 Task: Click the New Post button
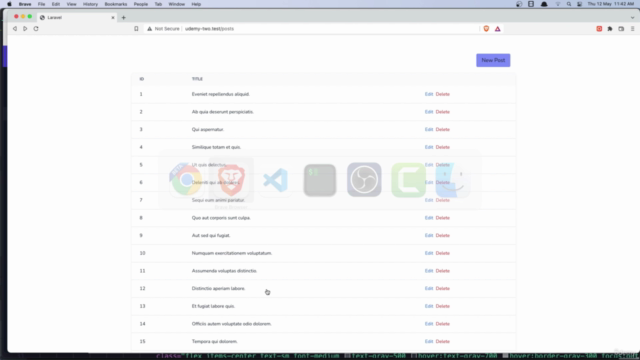pos(493,60)
